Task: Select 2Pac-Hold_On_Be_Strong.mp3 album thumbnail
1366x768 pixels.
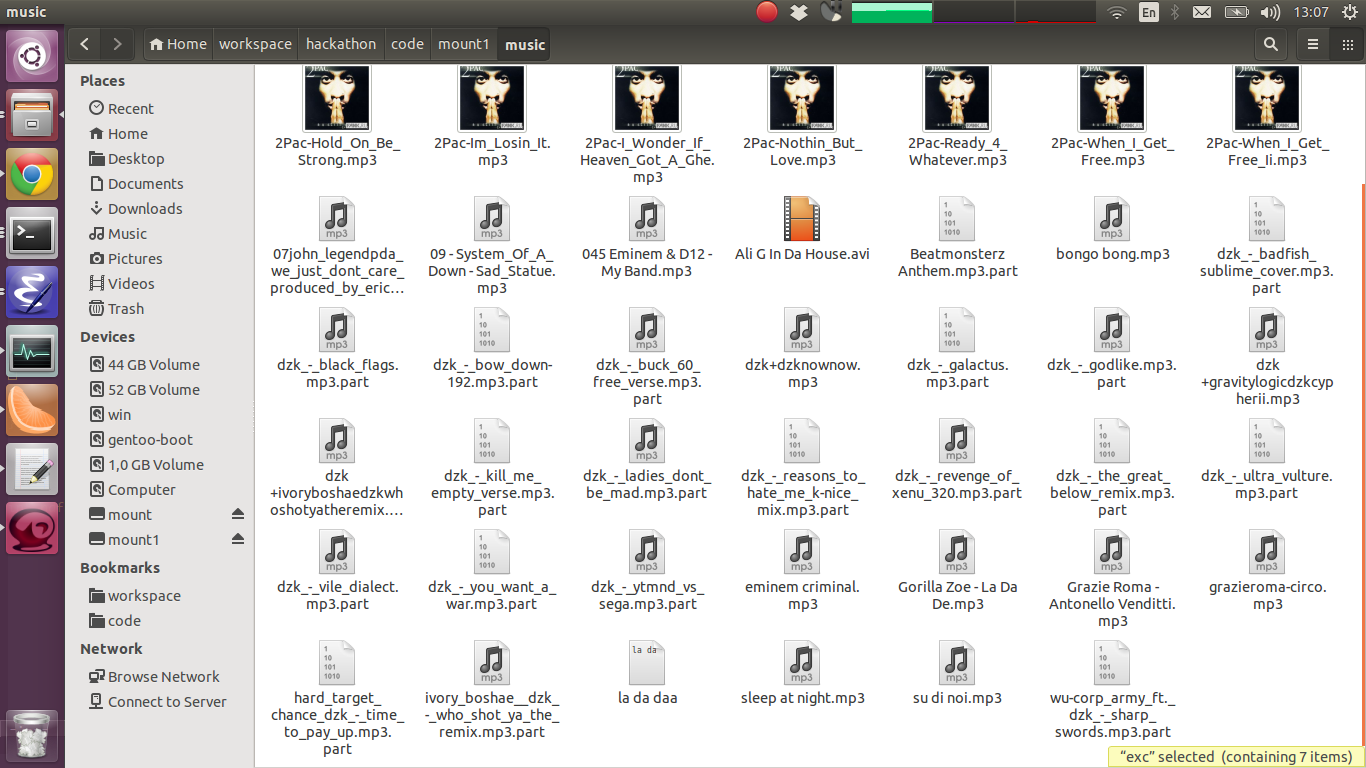Action: point(337,98)
